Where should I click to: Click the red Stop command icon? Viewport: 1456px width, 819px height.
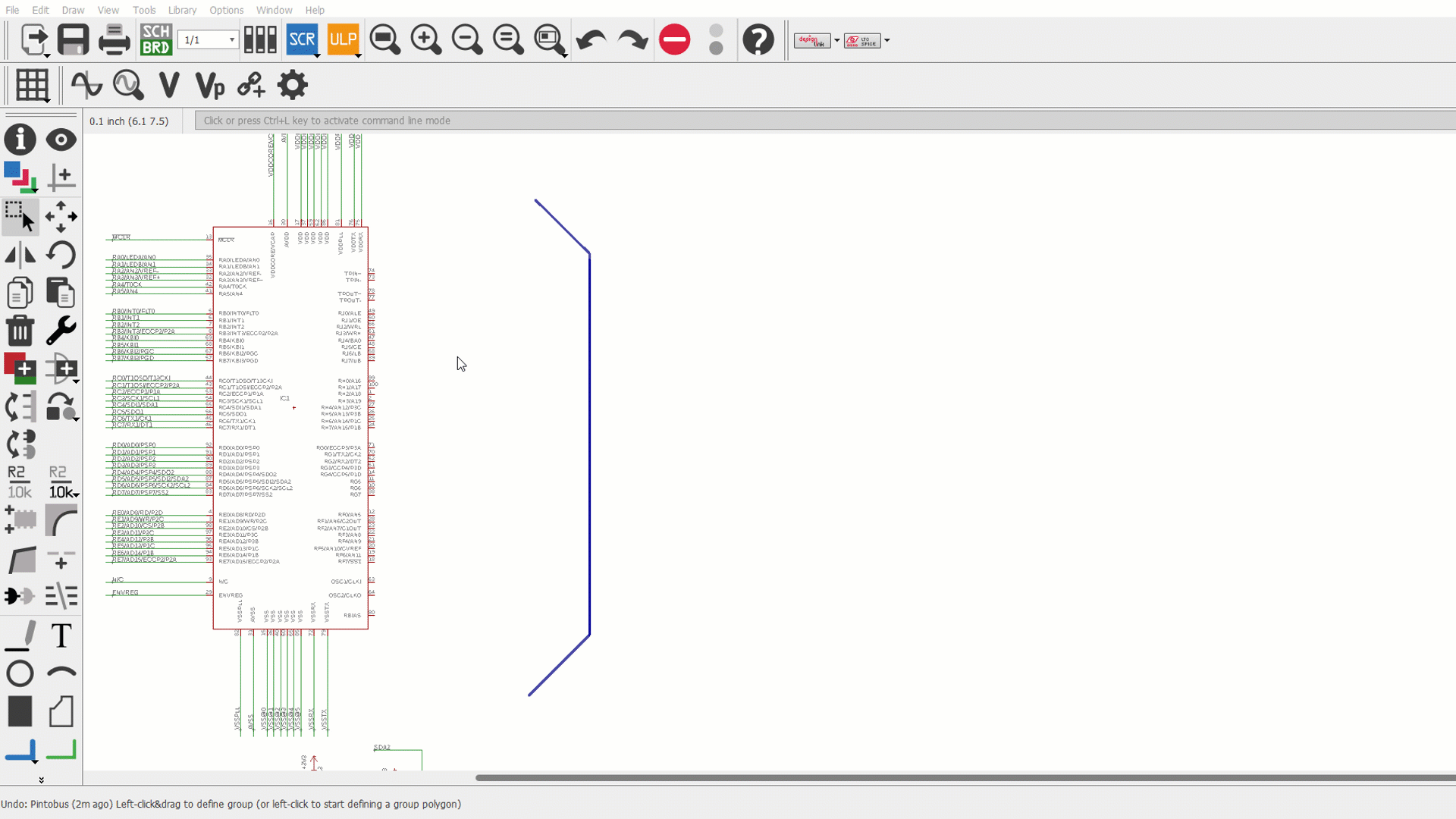tap(674, 39)
